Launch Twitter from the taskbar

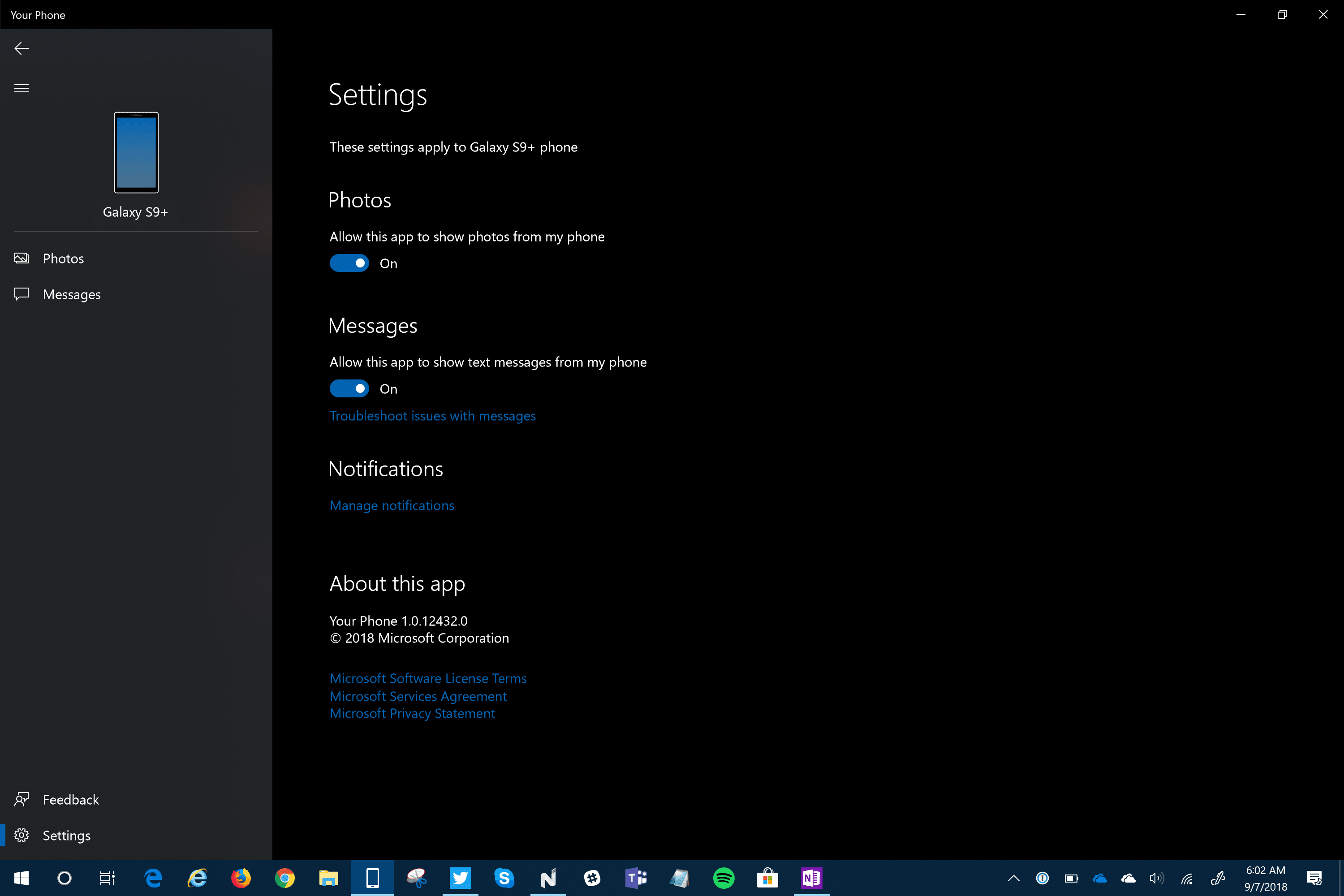click(460, 878)
